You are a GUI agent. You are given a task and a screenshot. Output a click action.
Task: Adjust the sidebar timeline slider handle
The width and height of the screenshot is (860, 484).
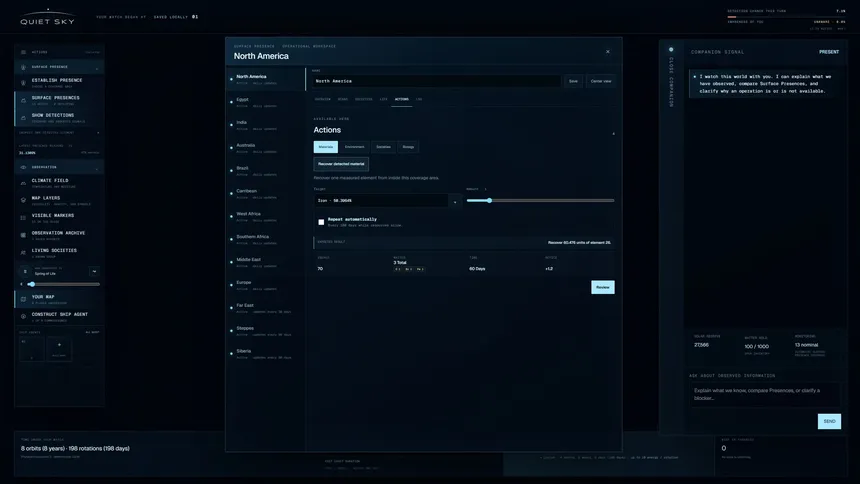point(32,284)
